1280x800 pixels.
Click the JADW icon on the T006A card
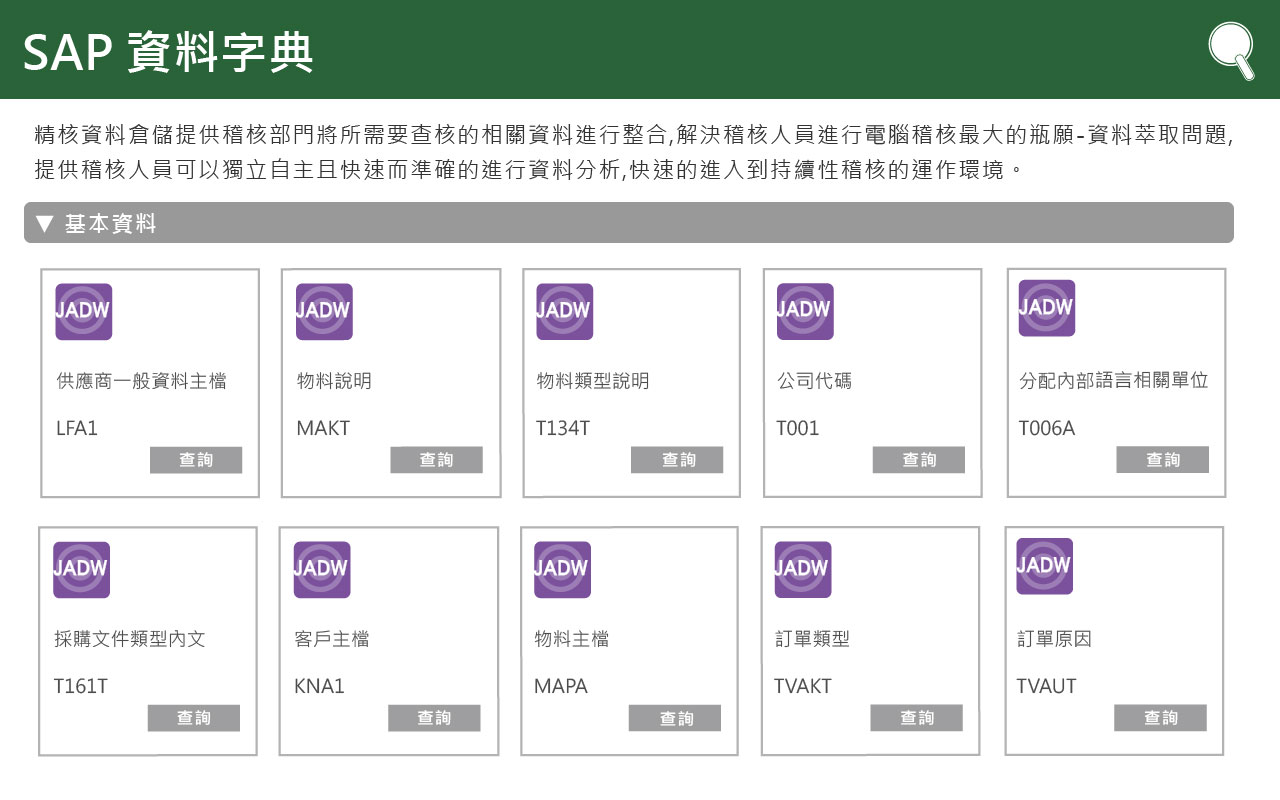coord(1045,308)
